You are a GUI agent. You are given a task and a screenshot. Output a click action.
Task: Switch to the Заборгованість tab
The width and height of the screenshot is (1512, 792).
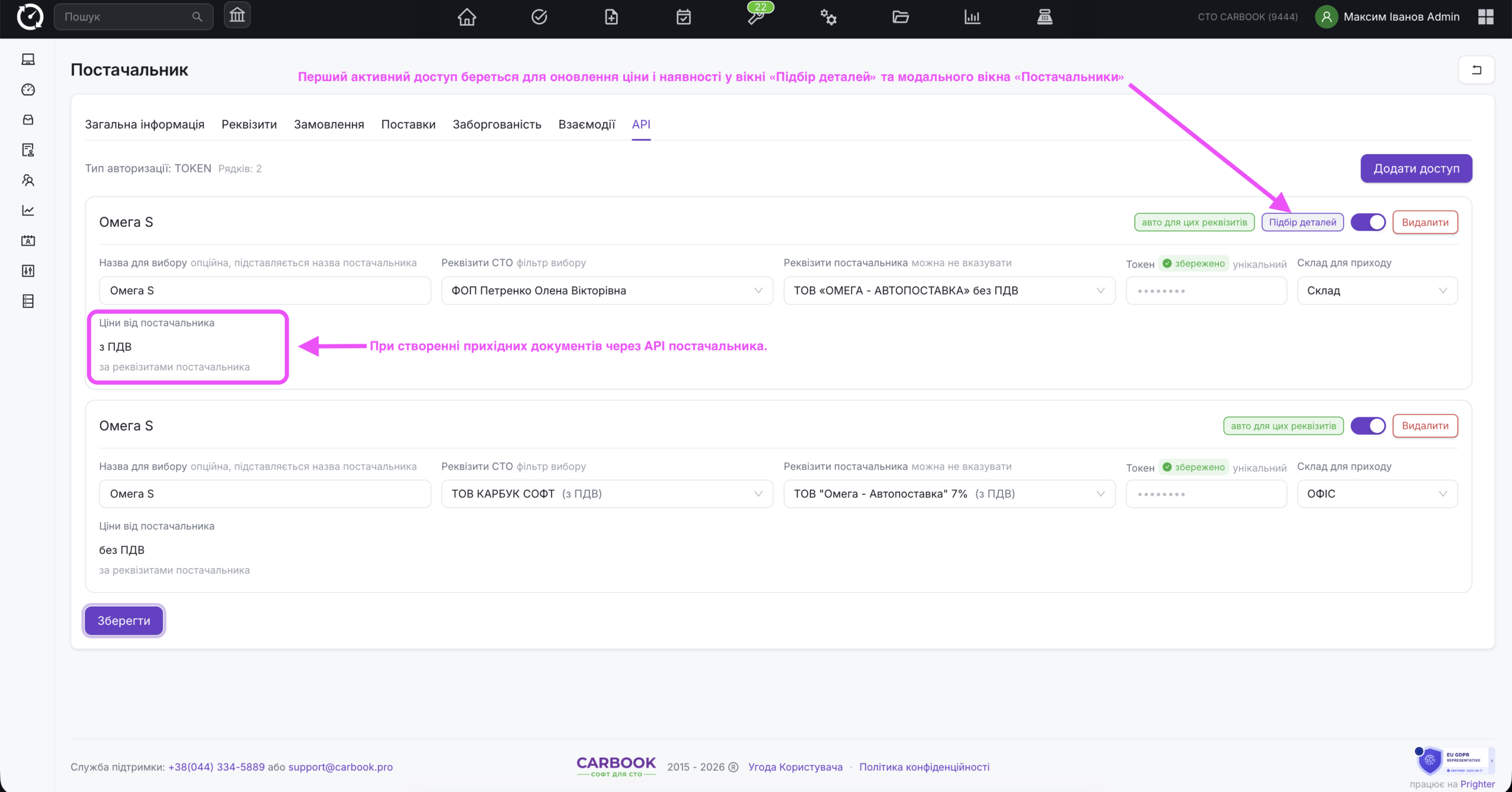pyautogui.click(x=497, y=124)
